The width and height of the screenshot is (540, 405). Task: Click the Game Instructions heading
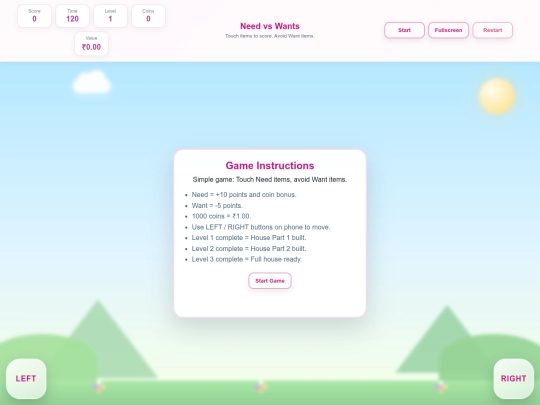tap(270, 166)
